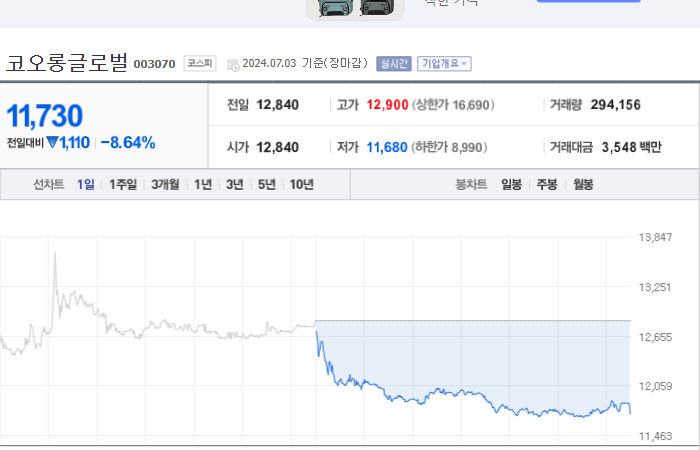Click the chart axis label 12,655
Screen dimensions: 700x450
pyautogui.click(x=655, y=338)
